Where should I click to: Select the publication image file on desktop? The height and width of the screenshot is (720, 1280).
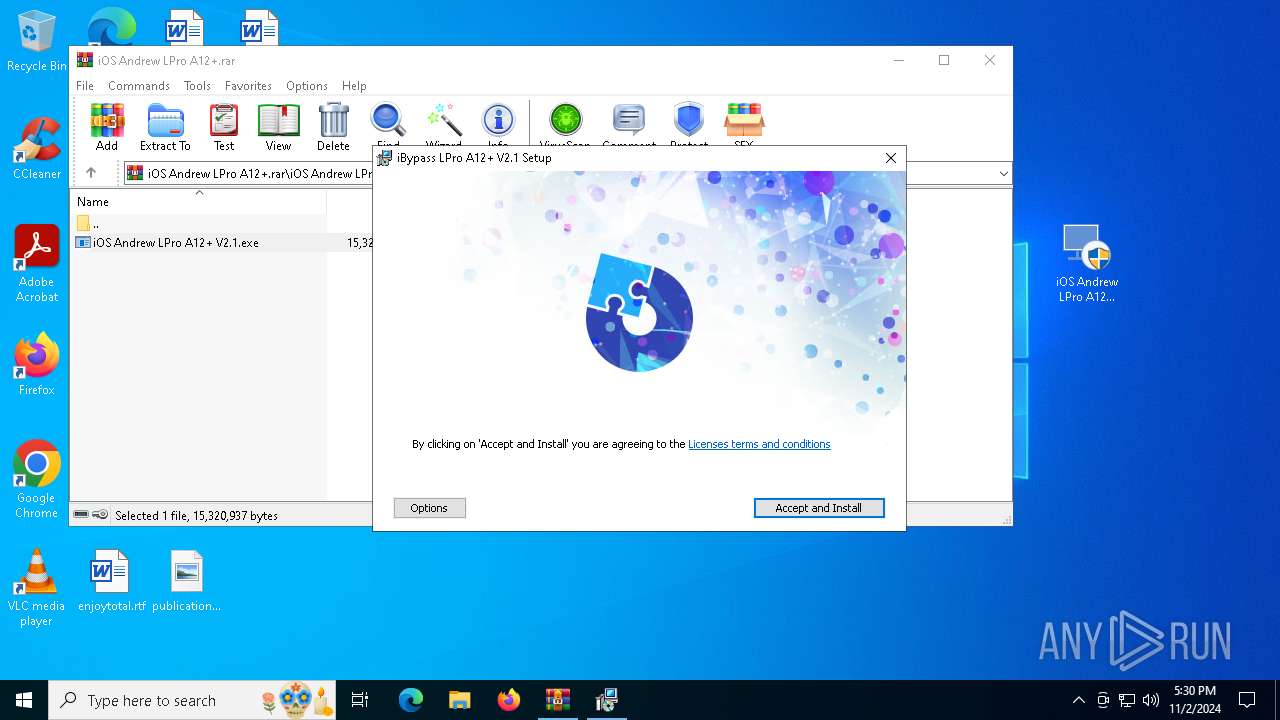187,580
